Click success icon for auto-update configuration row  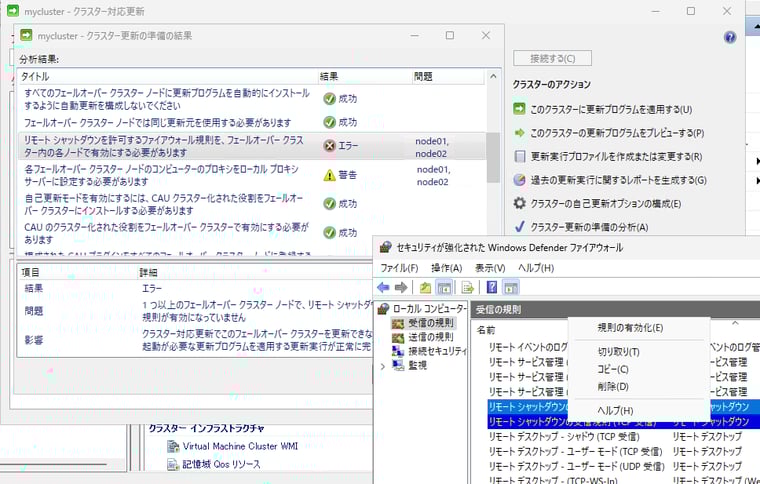tap(330, 98)
